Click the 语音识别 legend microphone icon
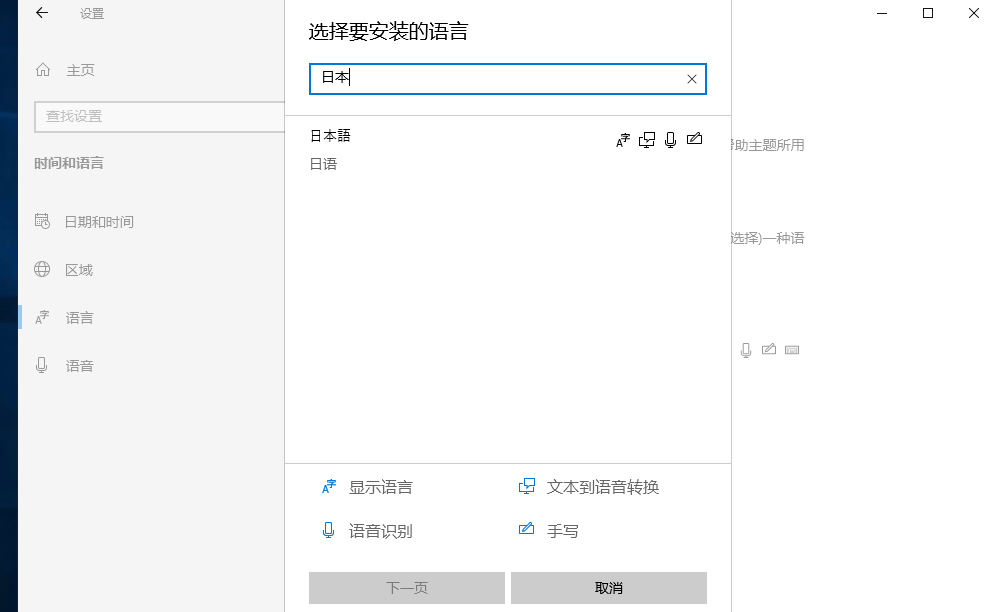984x612 pixels. pos(329,531)
